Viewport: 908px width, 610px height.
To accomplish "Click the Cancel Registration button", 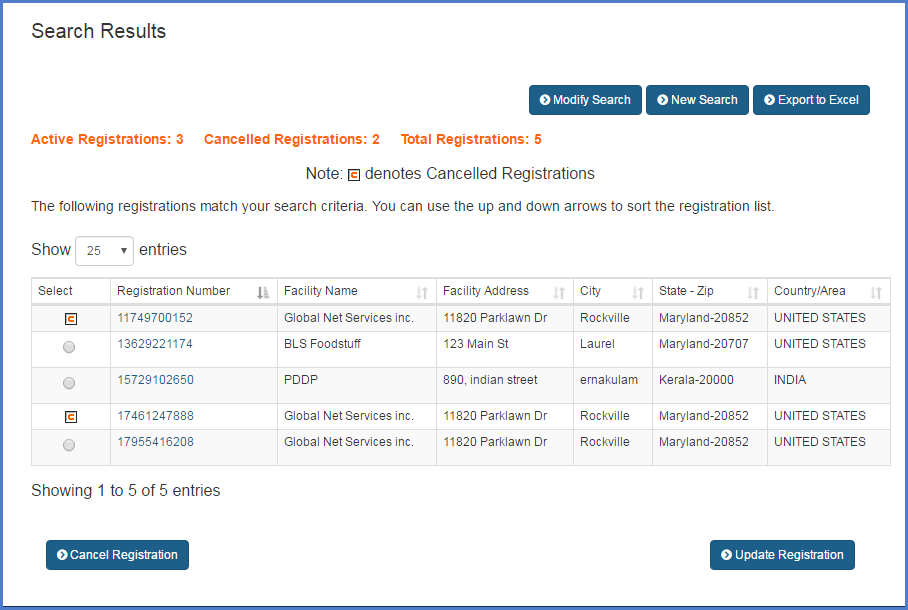I will tap(117, 555).
